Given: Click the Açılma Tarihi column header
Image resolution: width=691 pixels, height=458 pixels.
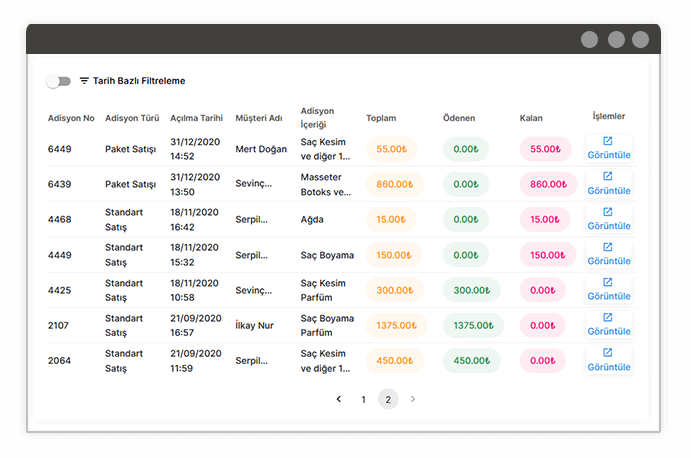Looking at the screenshot, I should (x=197, y=118).
